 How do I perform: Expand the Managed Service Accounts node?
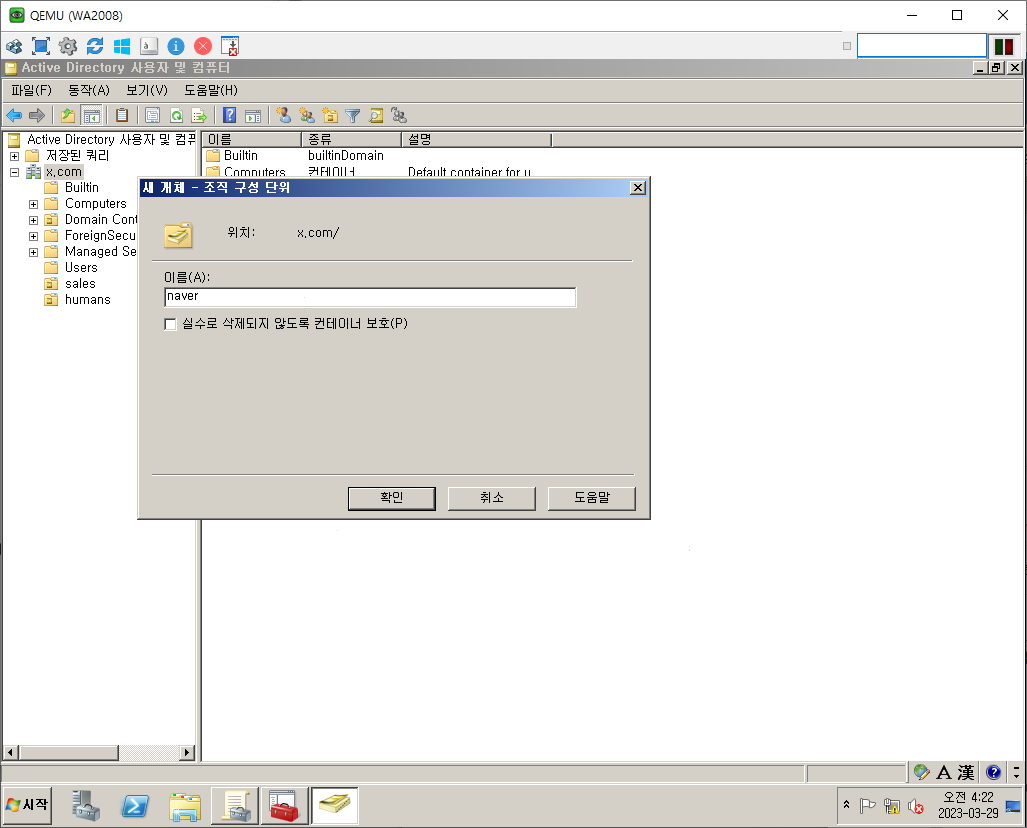coord(33,252)
